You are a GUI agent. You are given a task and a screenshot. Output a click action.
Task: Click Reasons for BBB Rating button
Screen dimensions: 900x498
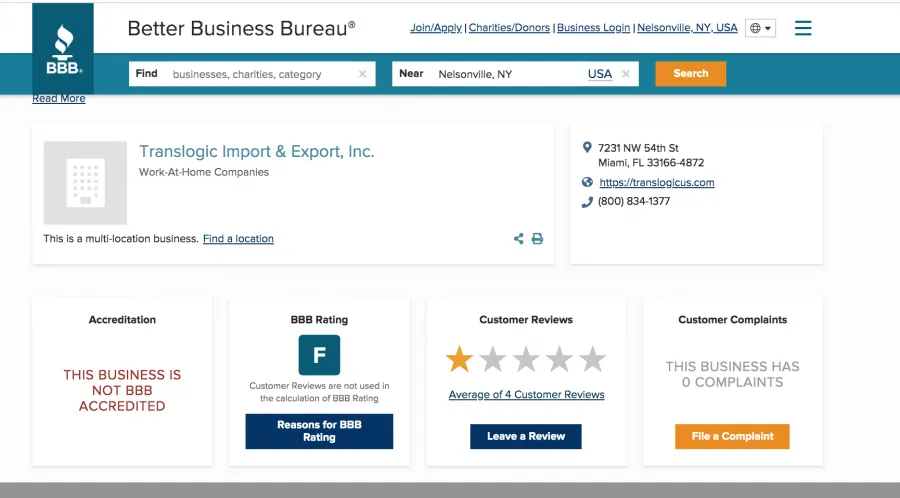pos(319,431)
